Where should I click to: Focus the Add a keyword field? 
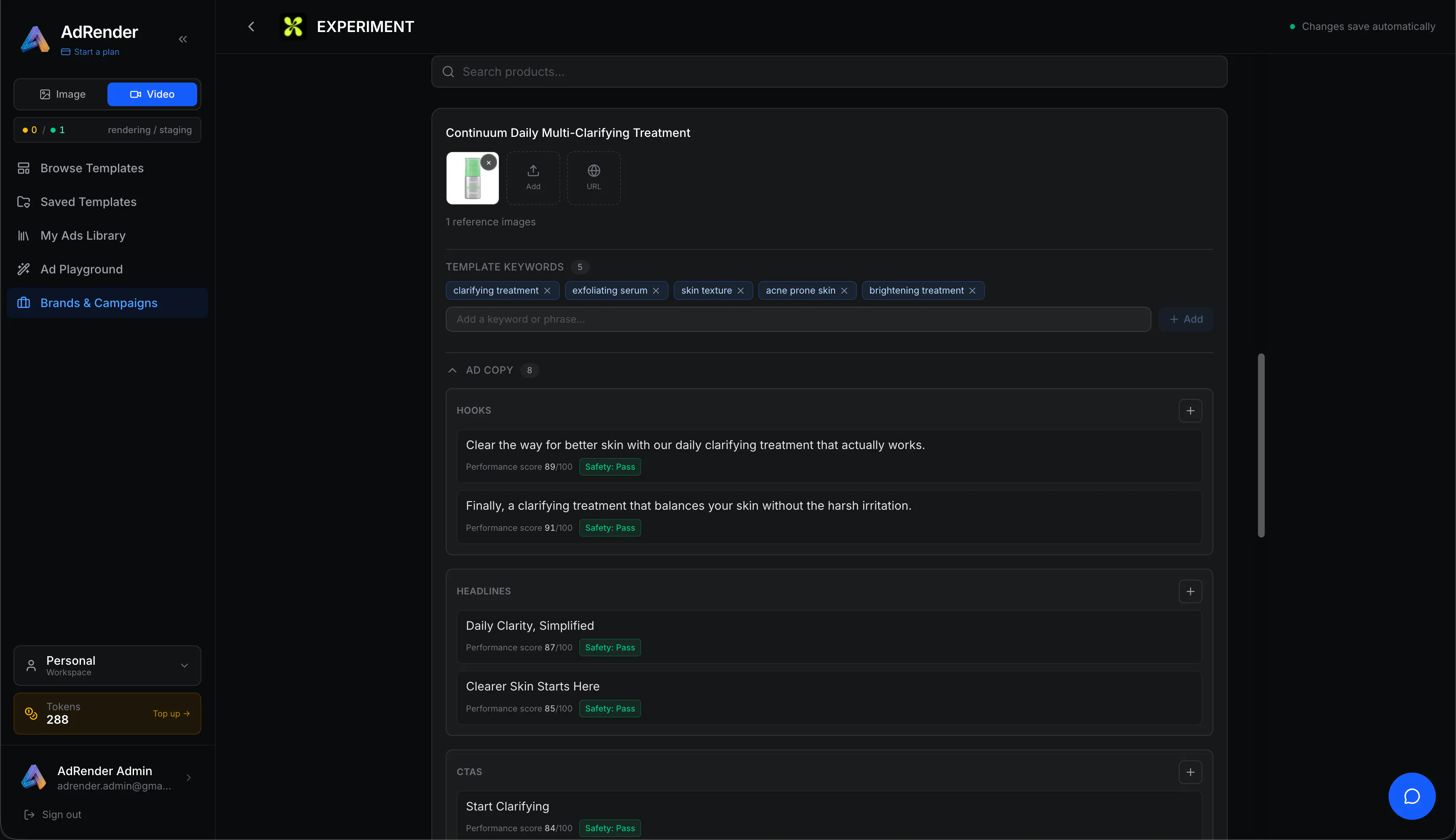[x=798, y=319]
